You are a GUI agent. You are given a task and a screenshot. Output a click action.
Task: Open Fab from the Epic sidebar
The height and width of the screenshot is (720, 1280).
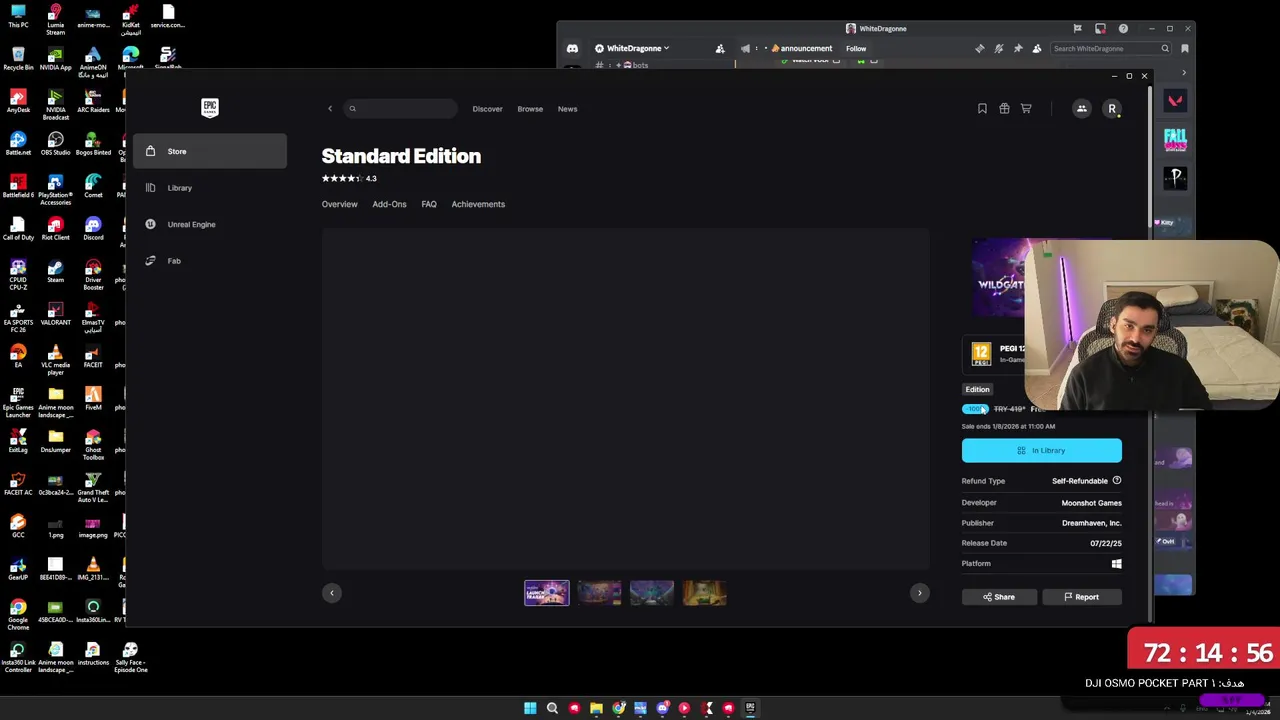click(x=210, y=261)
